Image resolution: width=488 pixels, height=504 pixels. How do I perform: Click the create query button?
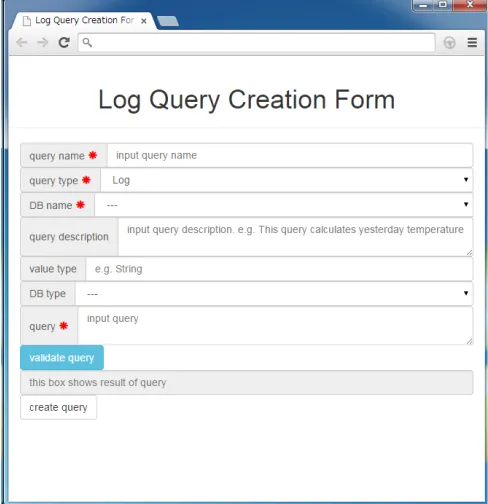tap(58, 407)
